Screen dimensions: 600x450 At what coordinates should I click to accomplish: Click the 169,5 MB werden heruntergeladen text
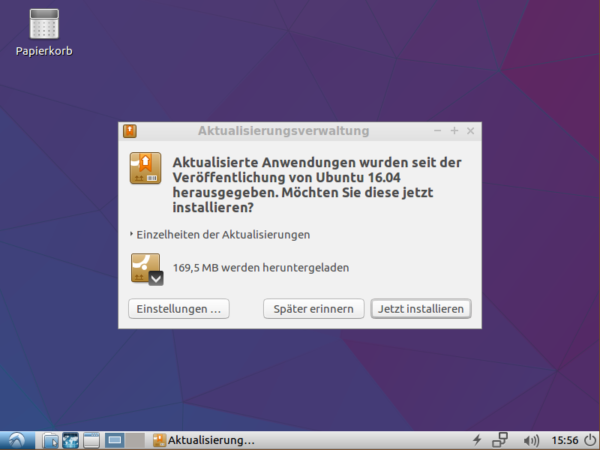(x=261, y=267)
